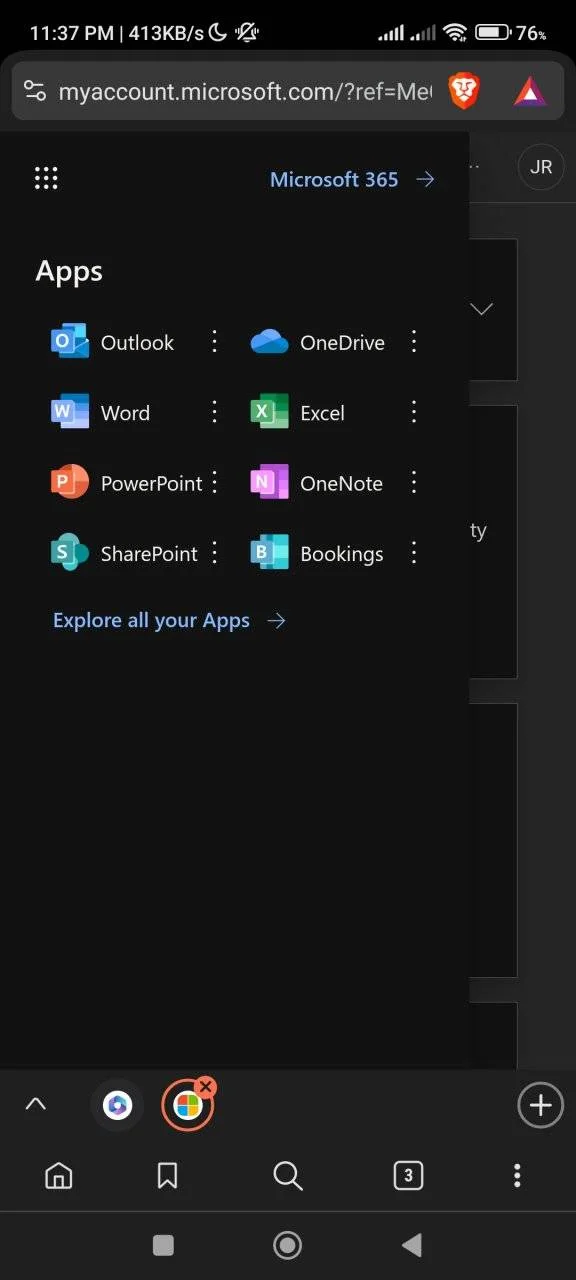
Task: Open Brave Shields lion icon
Action: pyautogui.click(x=464, y=92)
